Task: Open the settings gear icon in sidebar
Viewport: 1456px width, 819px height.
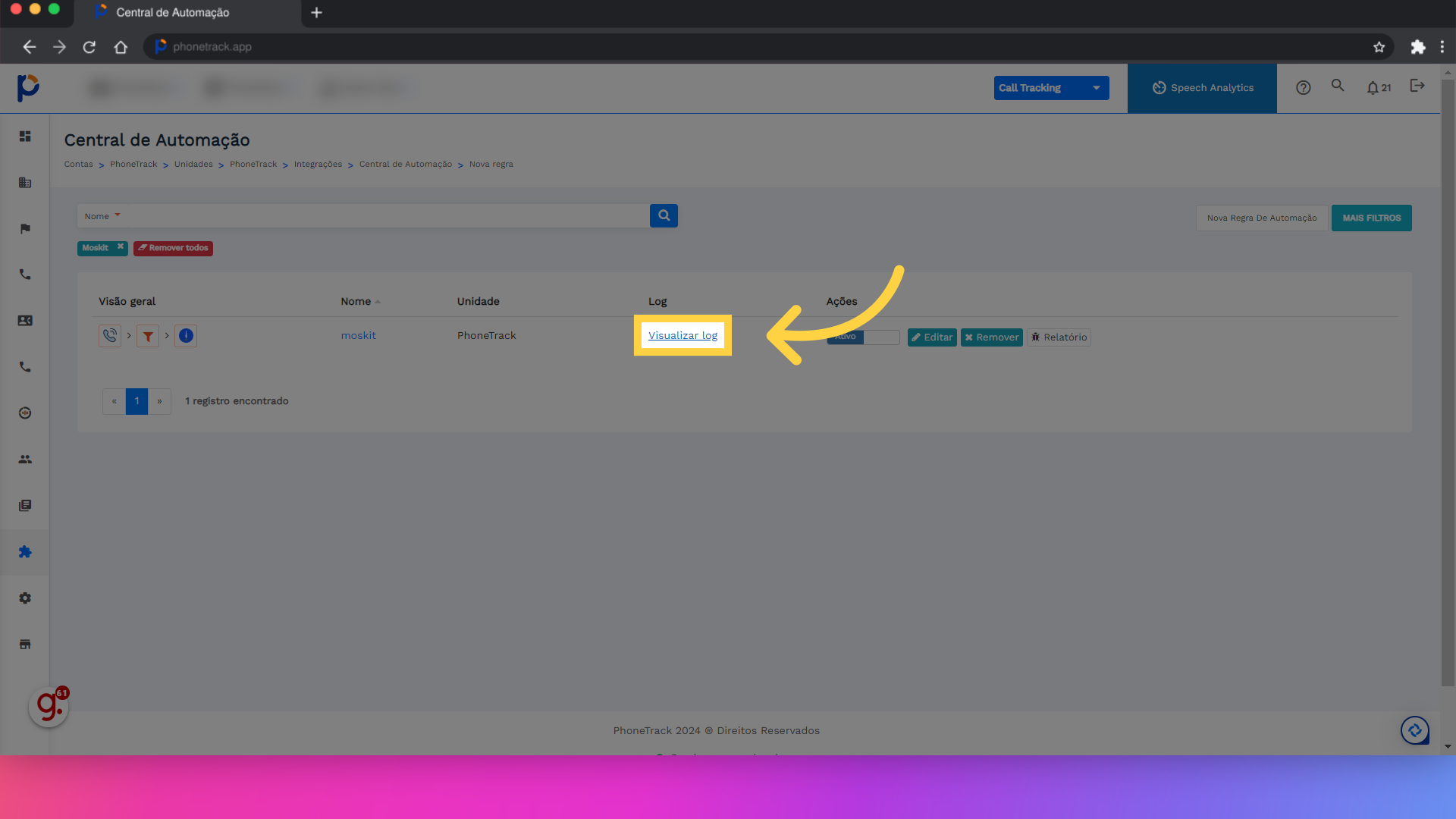Action: (x=25, y=598)
